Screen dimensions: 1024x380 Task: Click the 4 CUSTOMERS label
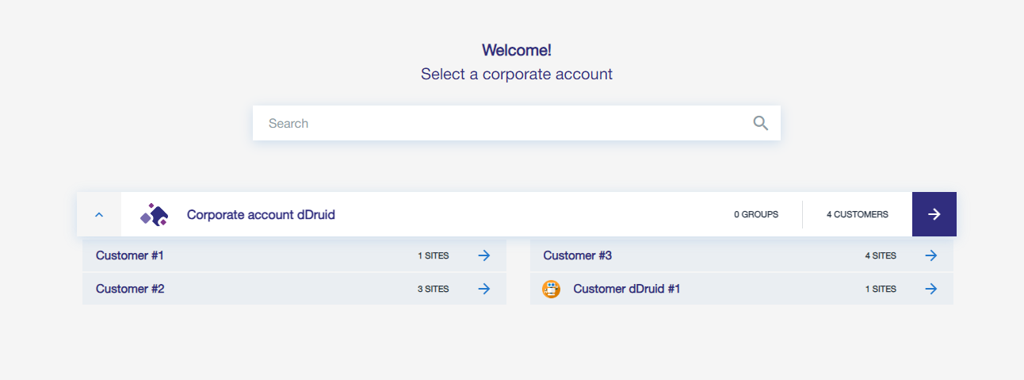[x=857, y=214]
